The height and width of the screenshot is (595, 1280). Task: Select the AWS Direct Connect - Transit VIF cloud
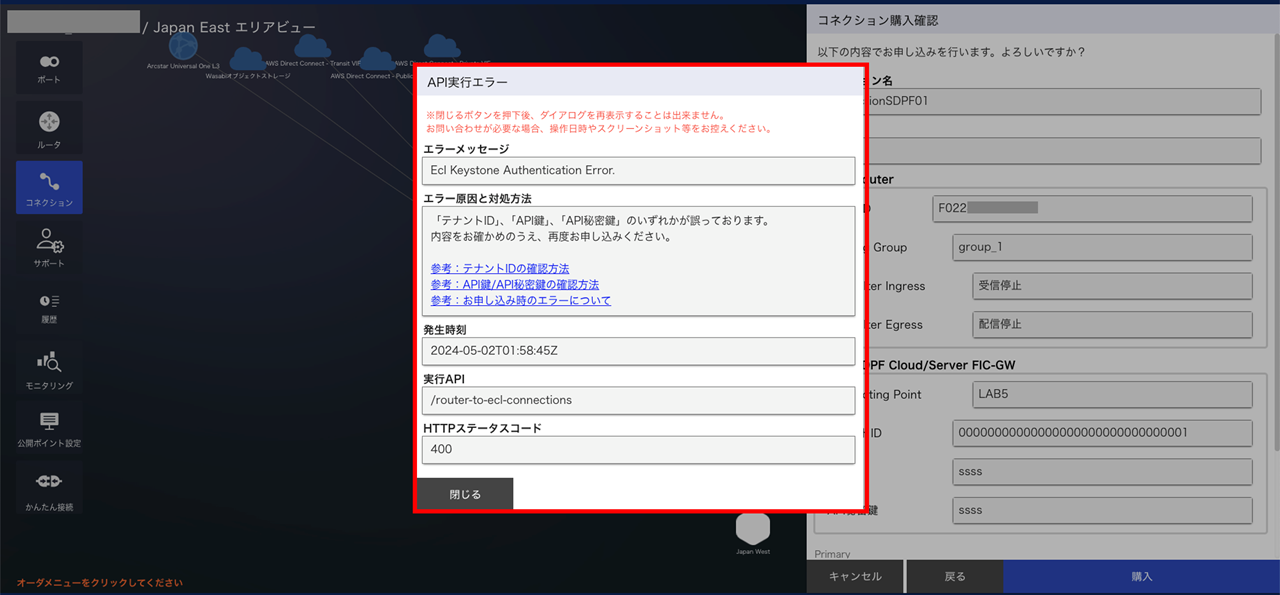(311, 47)
